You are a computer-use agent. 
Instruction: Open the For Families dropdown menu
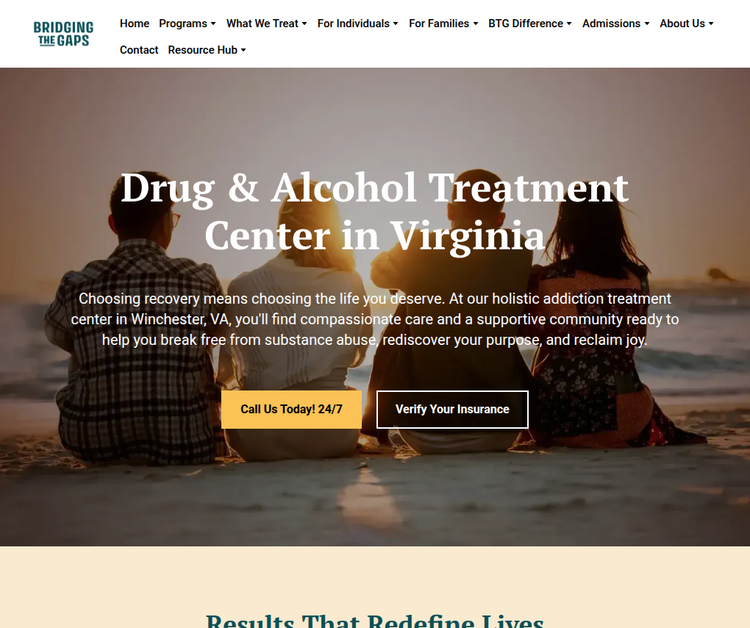tap(443, 23)
